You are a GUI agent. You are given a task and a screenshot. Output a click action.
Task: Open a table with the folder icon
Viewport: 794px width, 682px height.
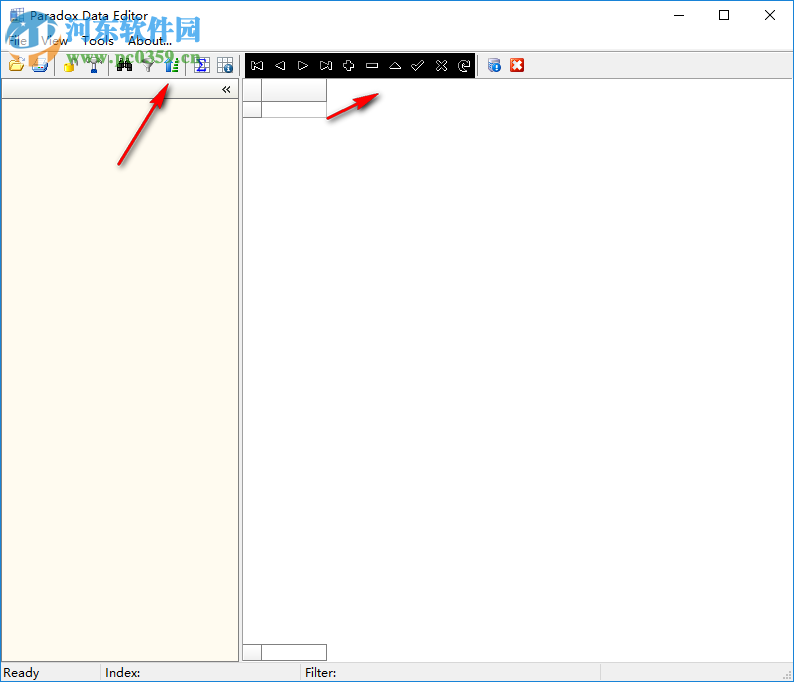pos(16,65)
